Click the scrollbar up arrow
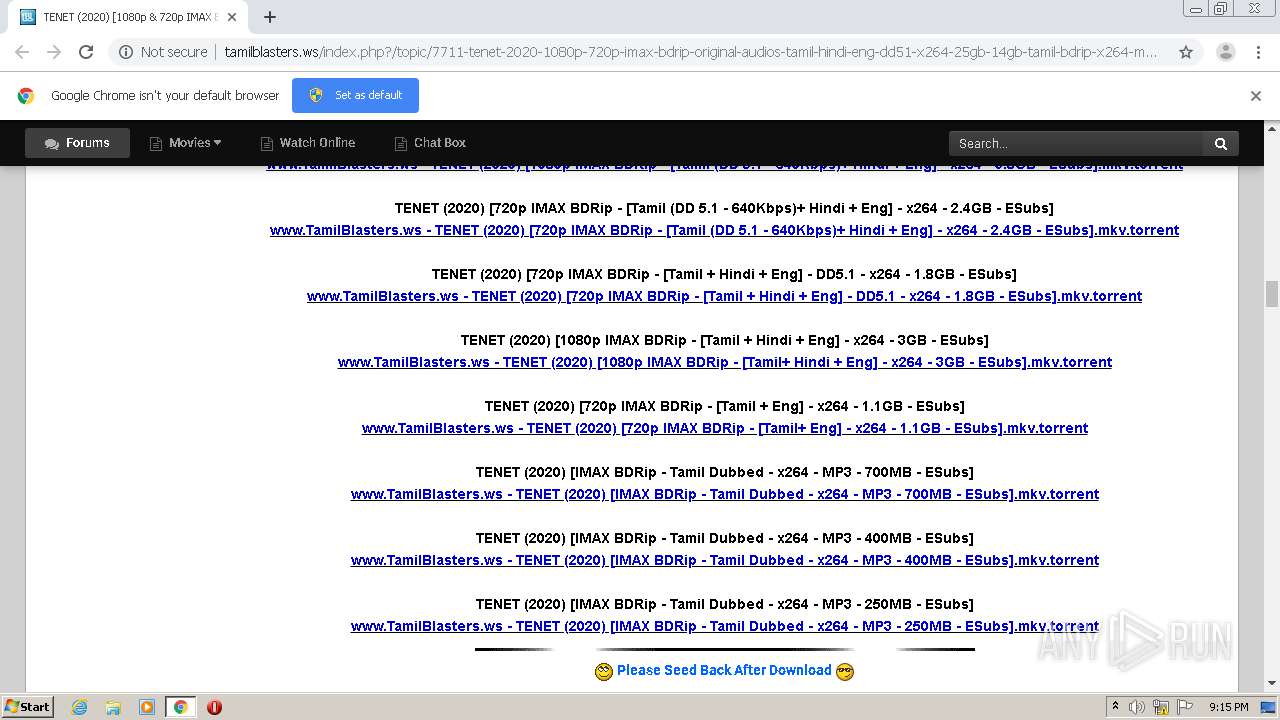Image resolution: width=1280 pixels, height=720 pixels. tap(1272, 128)
